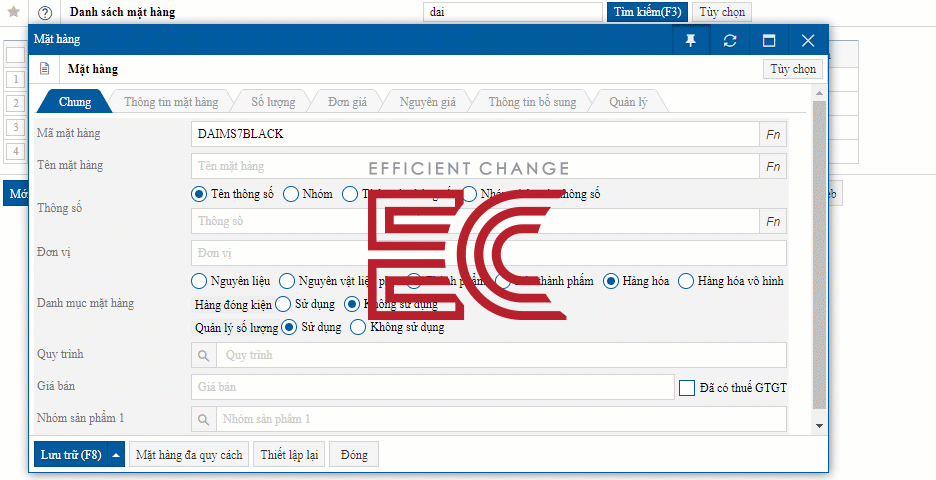Click Fn button for Thông số
This screenshot has height=480, width=936.
[773, 221]
